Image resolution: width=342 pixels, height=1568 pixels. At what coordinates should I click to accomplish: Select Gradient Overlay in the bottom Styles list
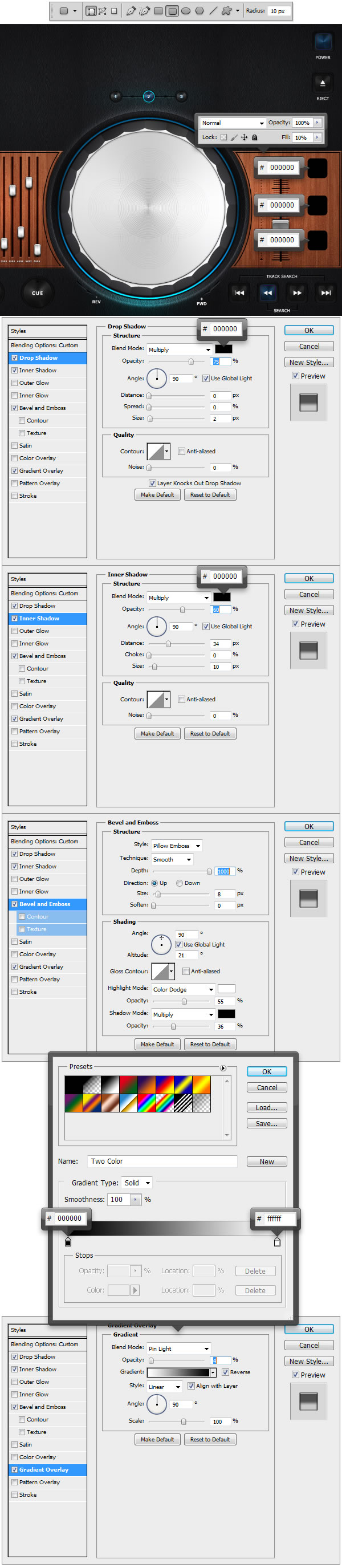point(47,1469)
